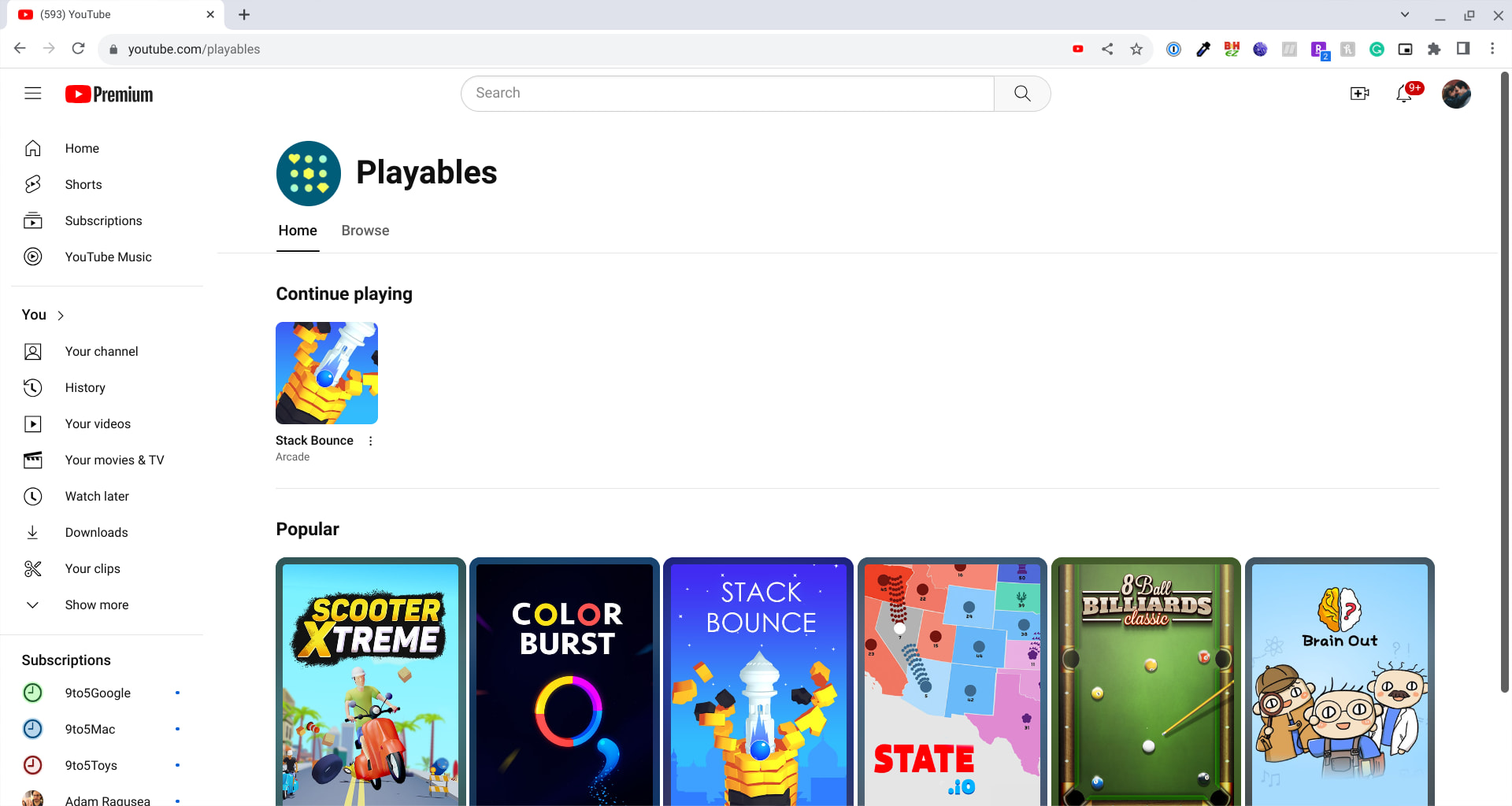Open the browser tab search dropdown
1512x806 pixels.
click(1405, 14)
